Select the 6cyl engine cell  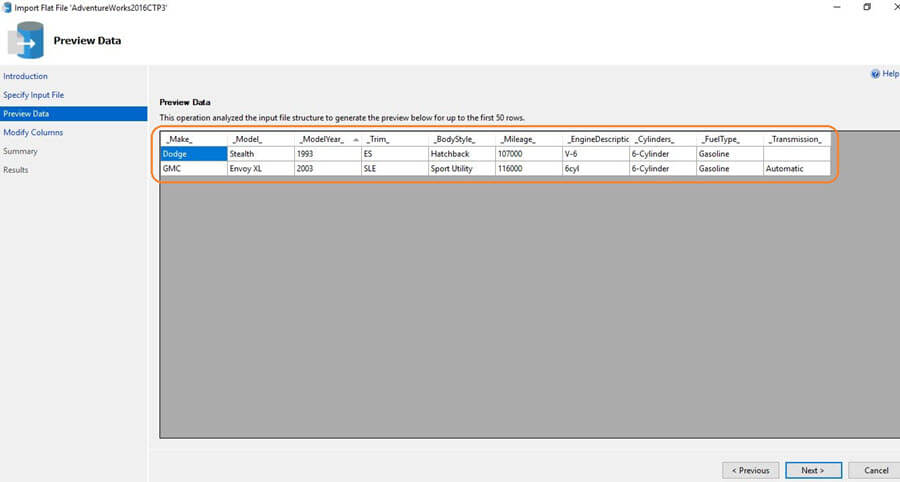tap(596, 169)
